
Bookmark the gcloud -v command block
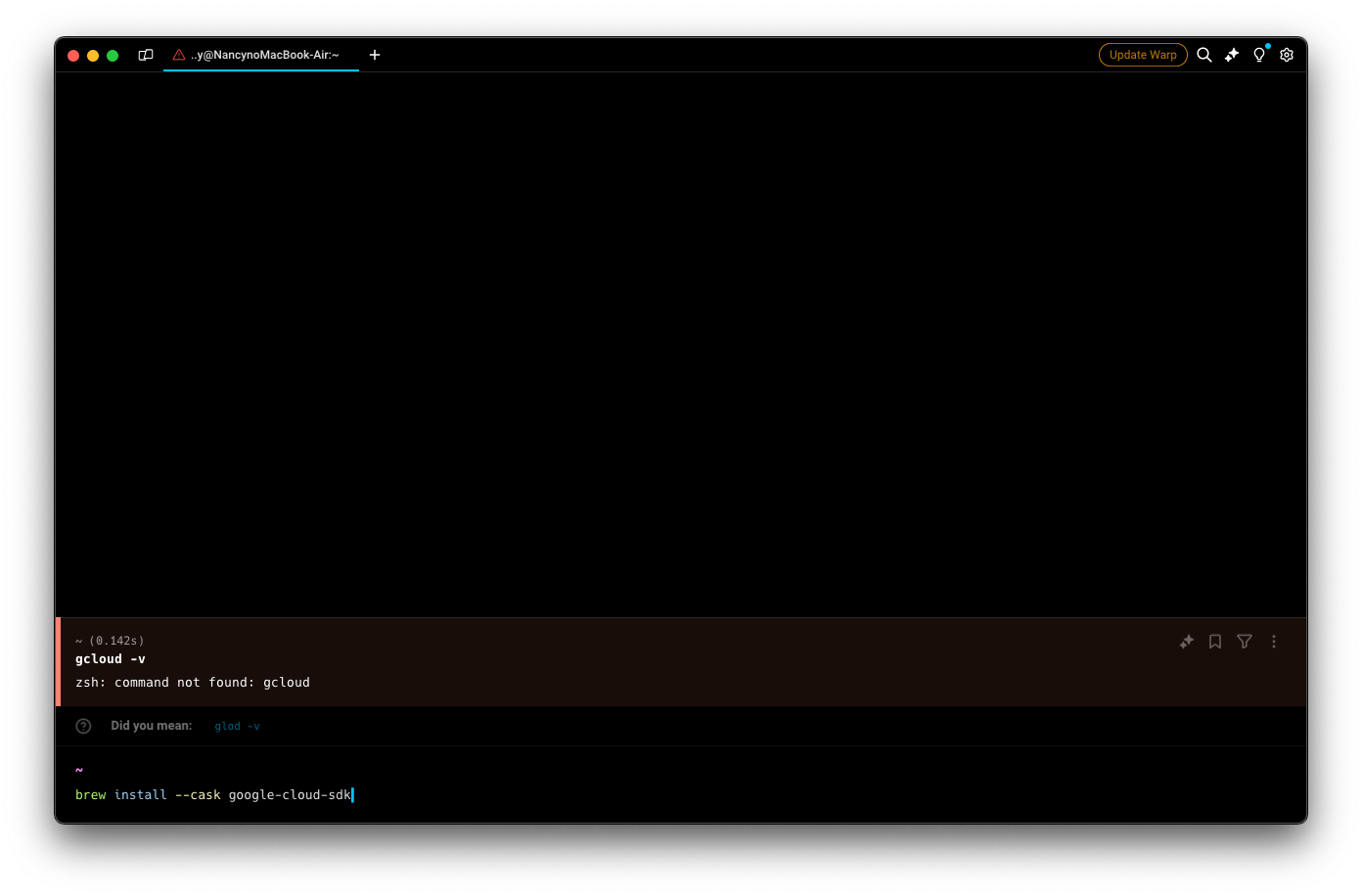pos(1215,642)
